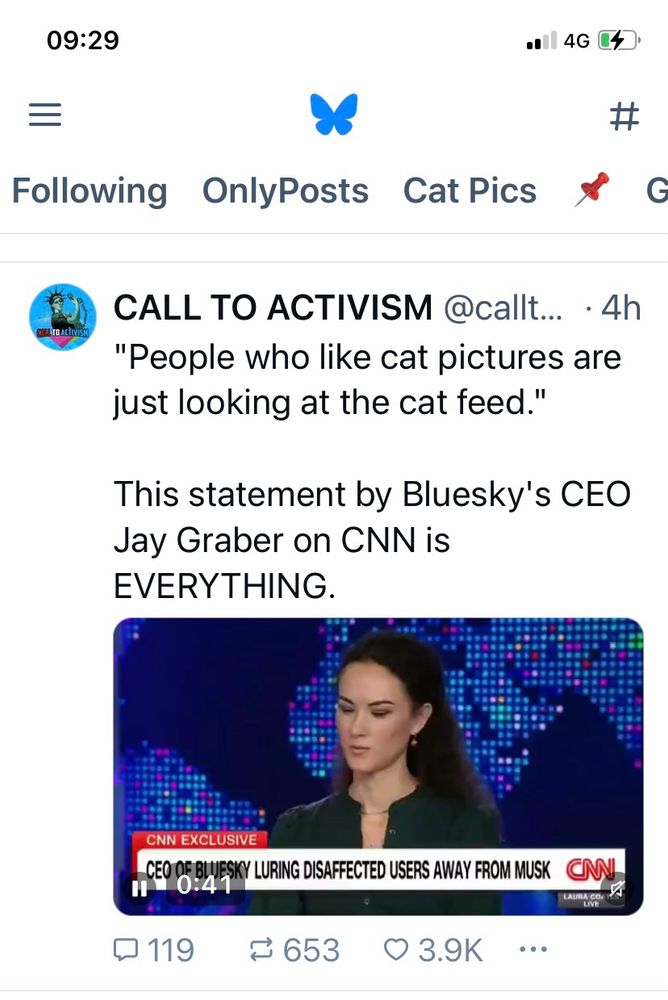Select the pinned feed pushpin tab

click(x=592, y=189)
